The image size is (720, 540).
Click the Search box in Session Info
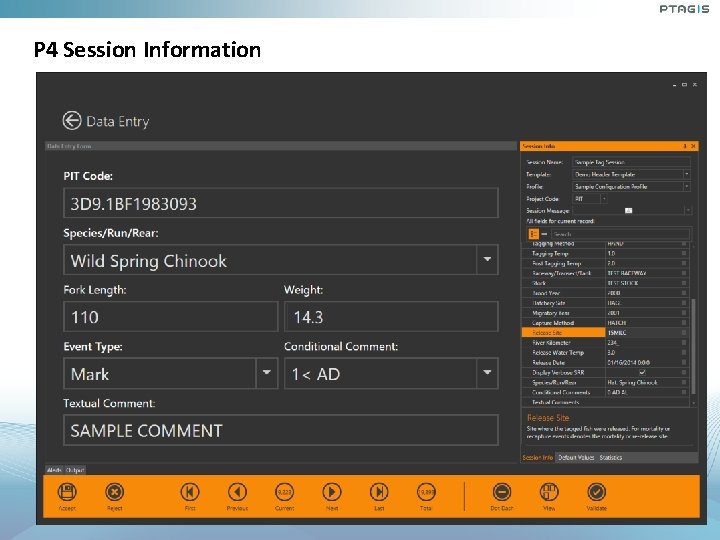pos(620,234)
